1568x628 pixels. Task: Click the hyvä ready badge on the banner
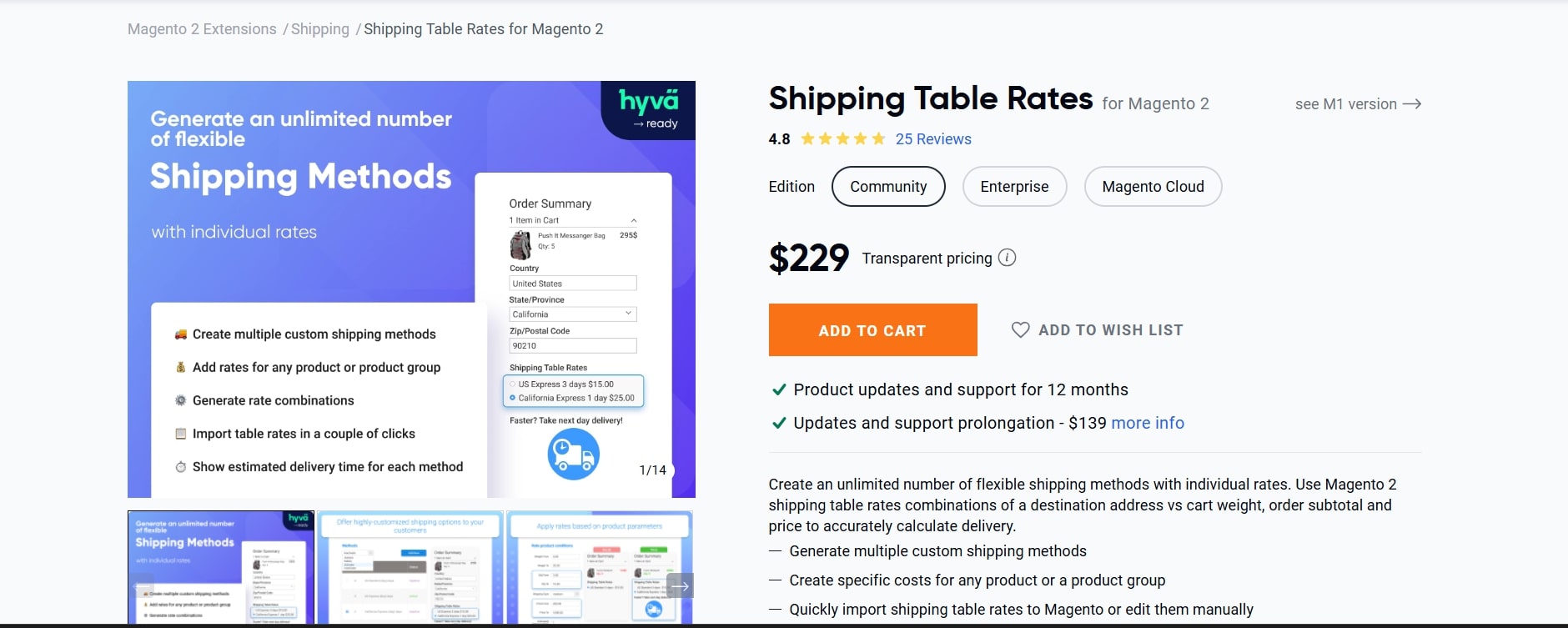pos(648,110)
